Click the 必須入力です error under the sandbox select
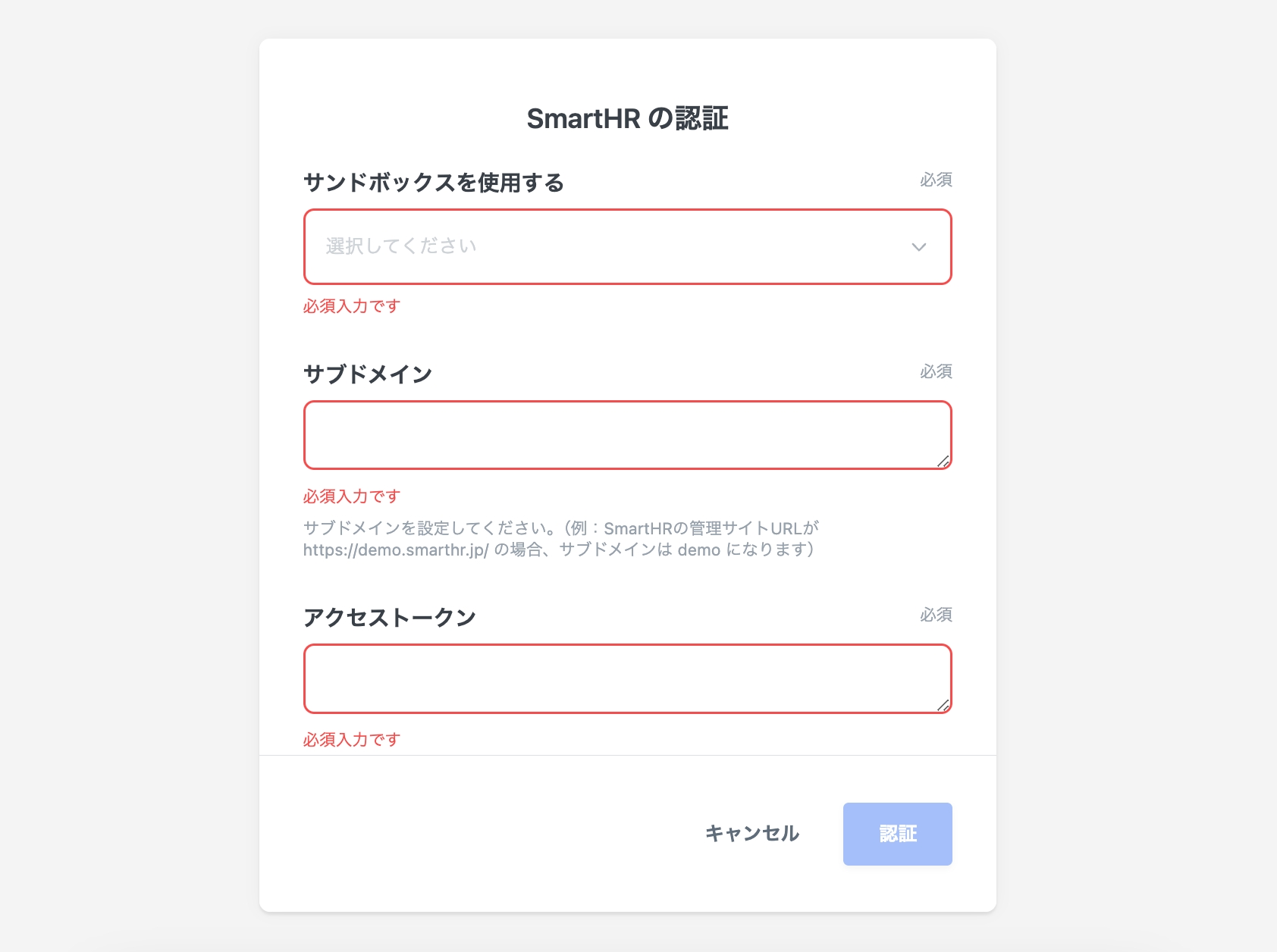Viewport: 1277px width, 952px height. tap(352, 306)
